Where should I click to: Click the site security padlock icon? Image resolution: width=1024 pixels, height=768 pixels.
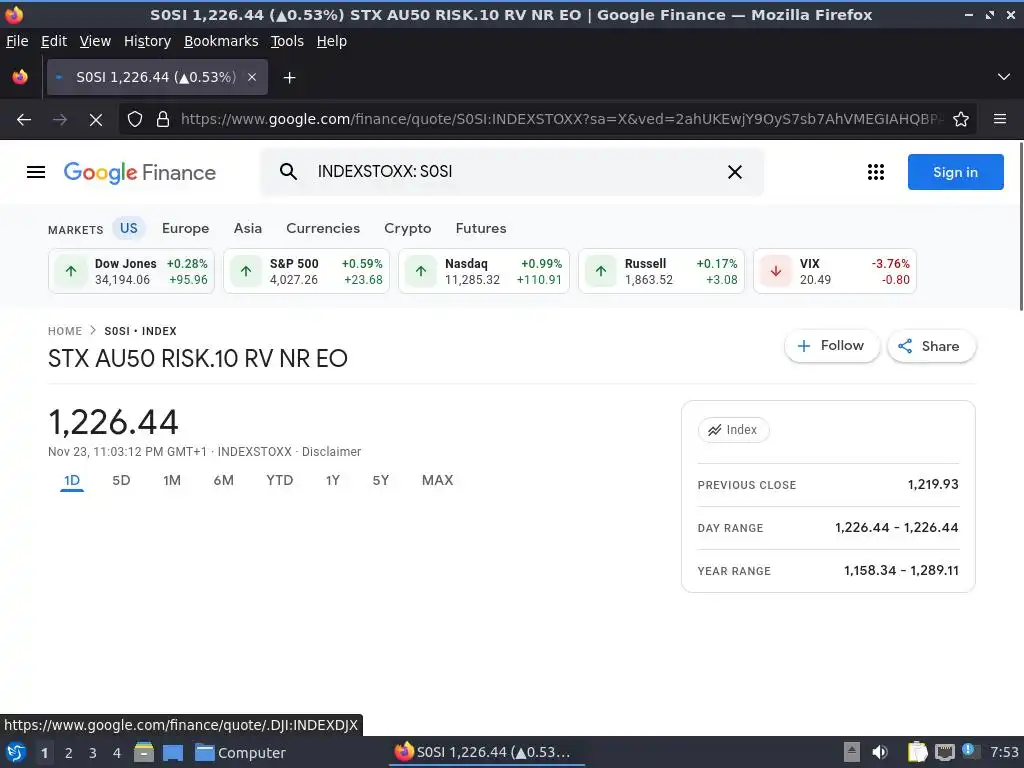[163, 120]
